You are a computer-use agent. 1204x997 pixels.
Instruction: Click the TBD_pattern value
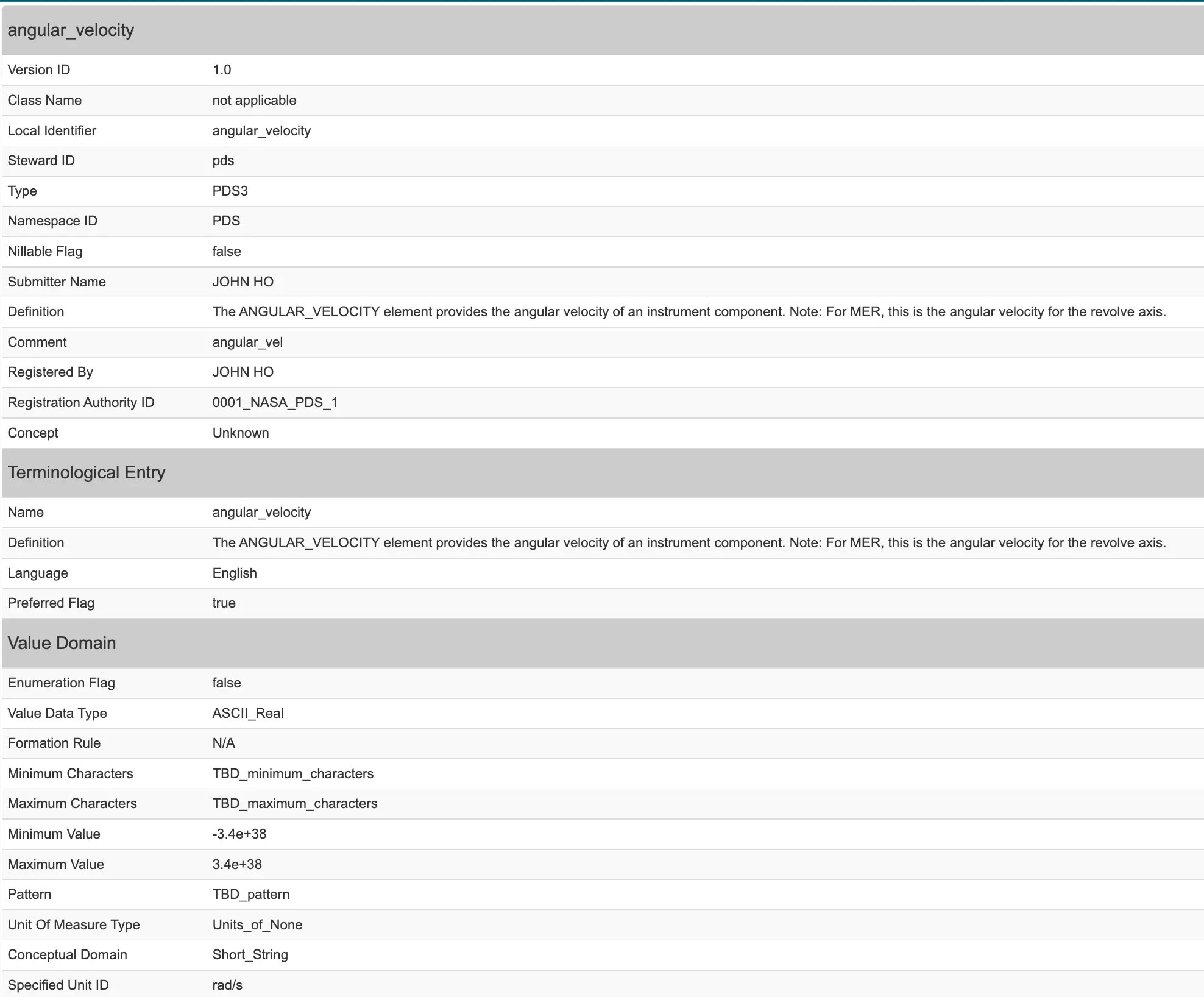[250, 895]
